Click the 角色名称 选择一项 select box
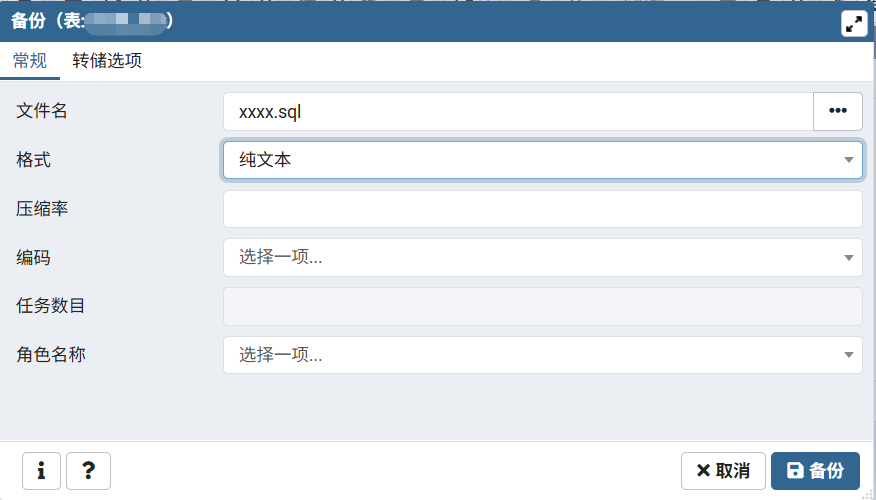Viewport: 876px width, 500px height. 530,355
